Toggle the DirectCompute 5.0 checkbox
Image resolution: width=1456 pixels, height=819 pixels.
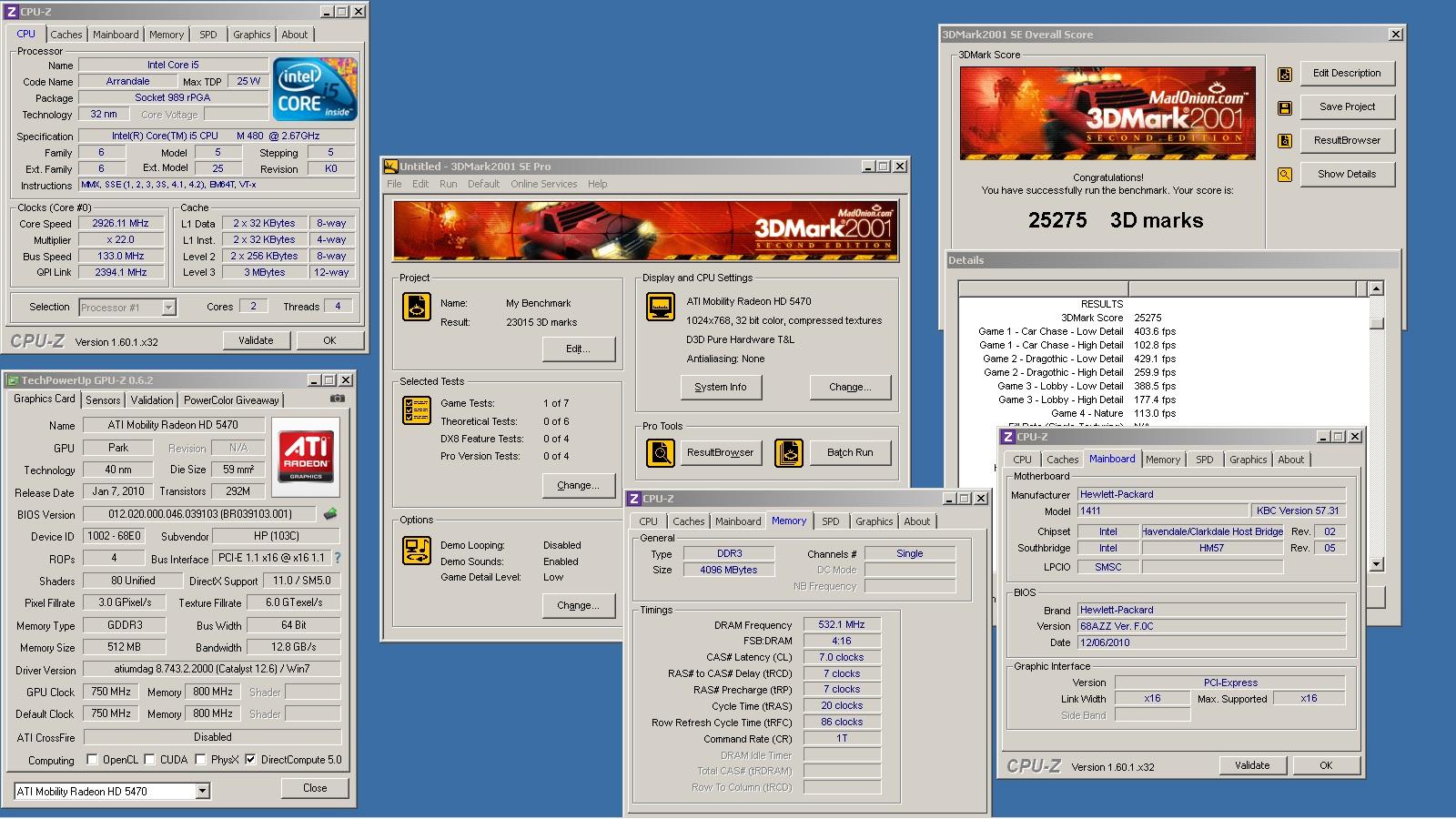click(250, 760)
